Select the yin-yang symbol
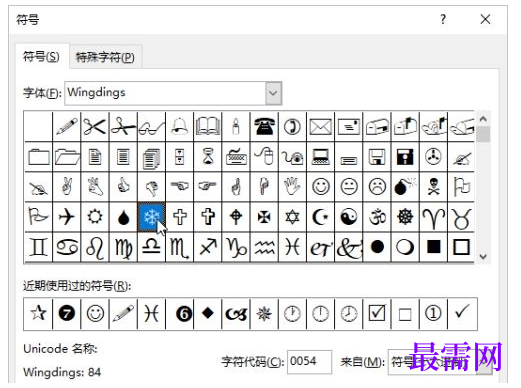 pyautogui.click(x=349, y=217)
